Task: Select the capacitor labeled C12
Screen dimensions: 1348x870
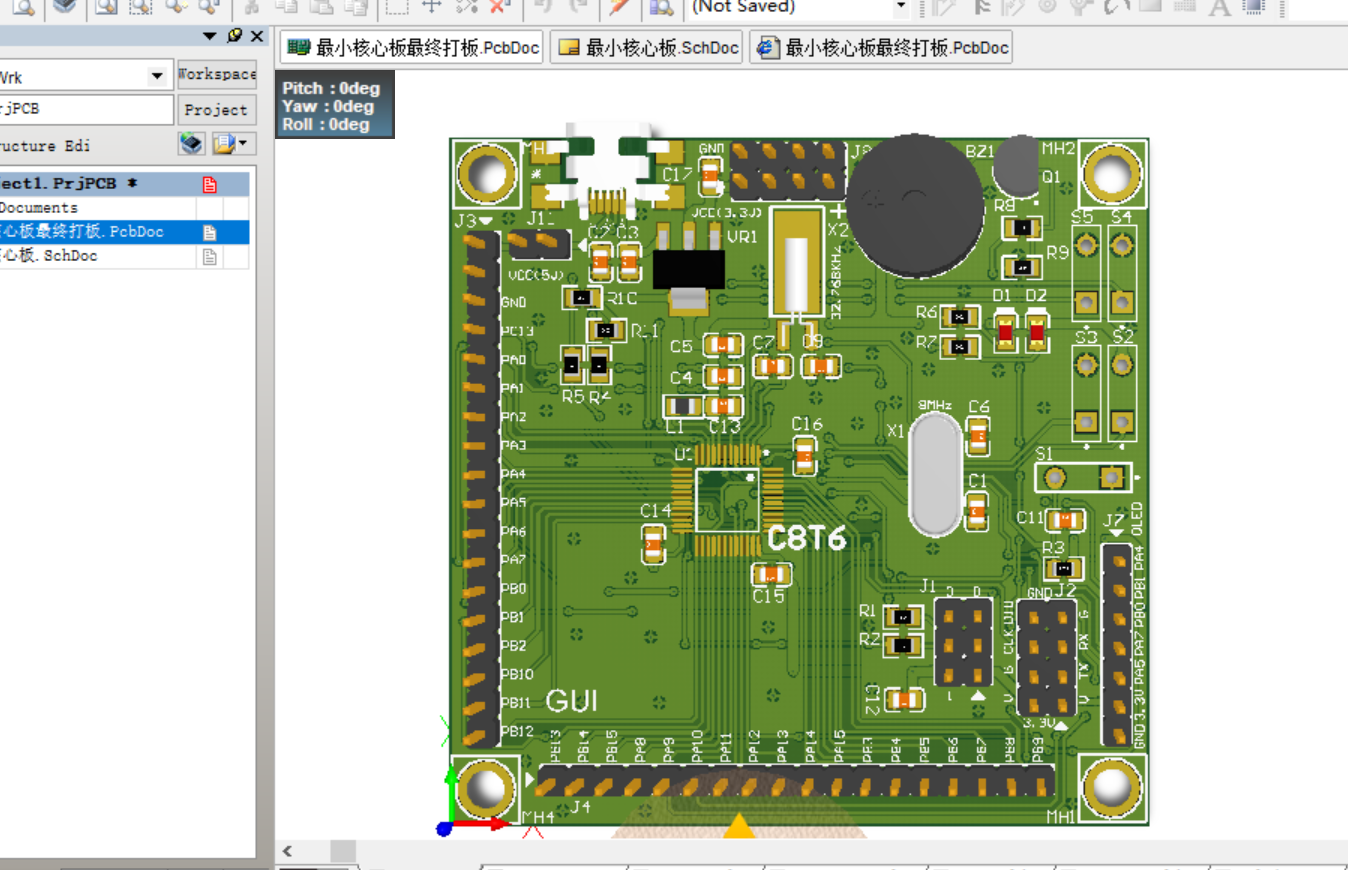Action: point(904,700)
